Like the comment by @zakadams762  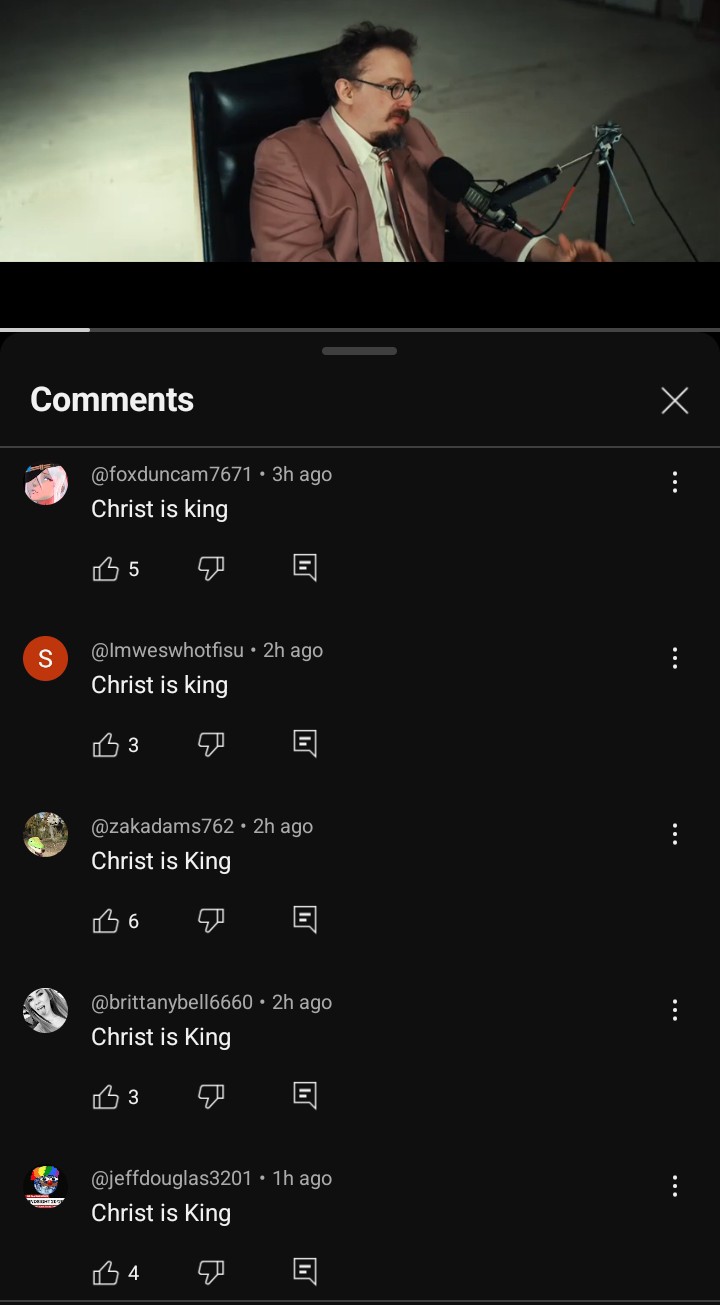(x=105, y=921)
